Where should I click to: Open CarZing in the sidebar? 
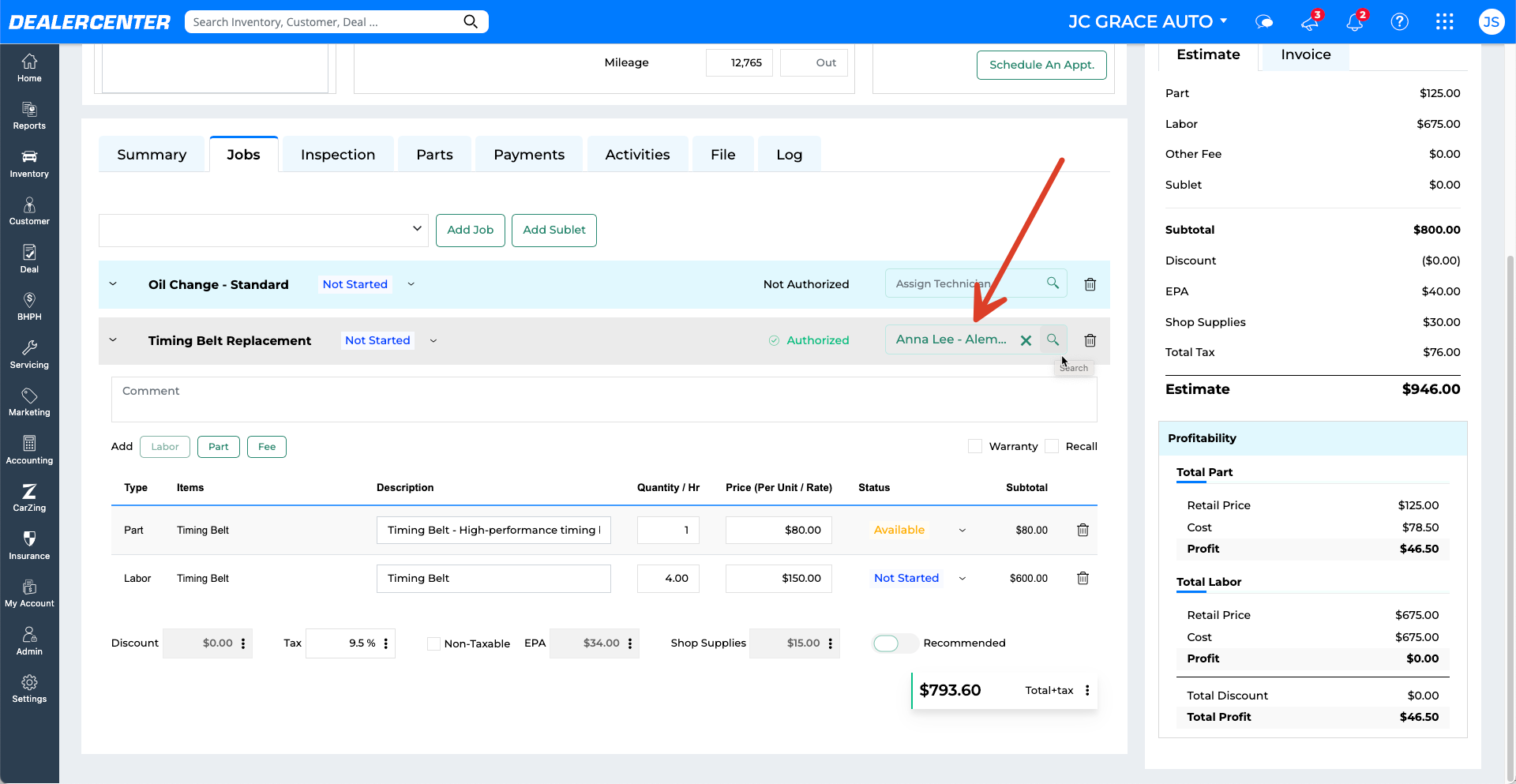click(x=29, y=497)
